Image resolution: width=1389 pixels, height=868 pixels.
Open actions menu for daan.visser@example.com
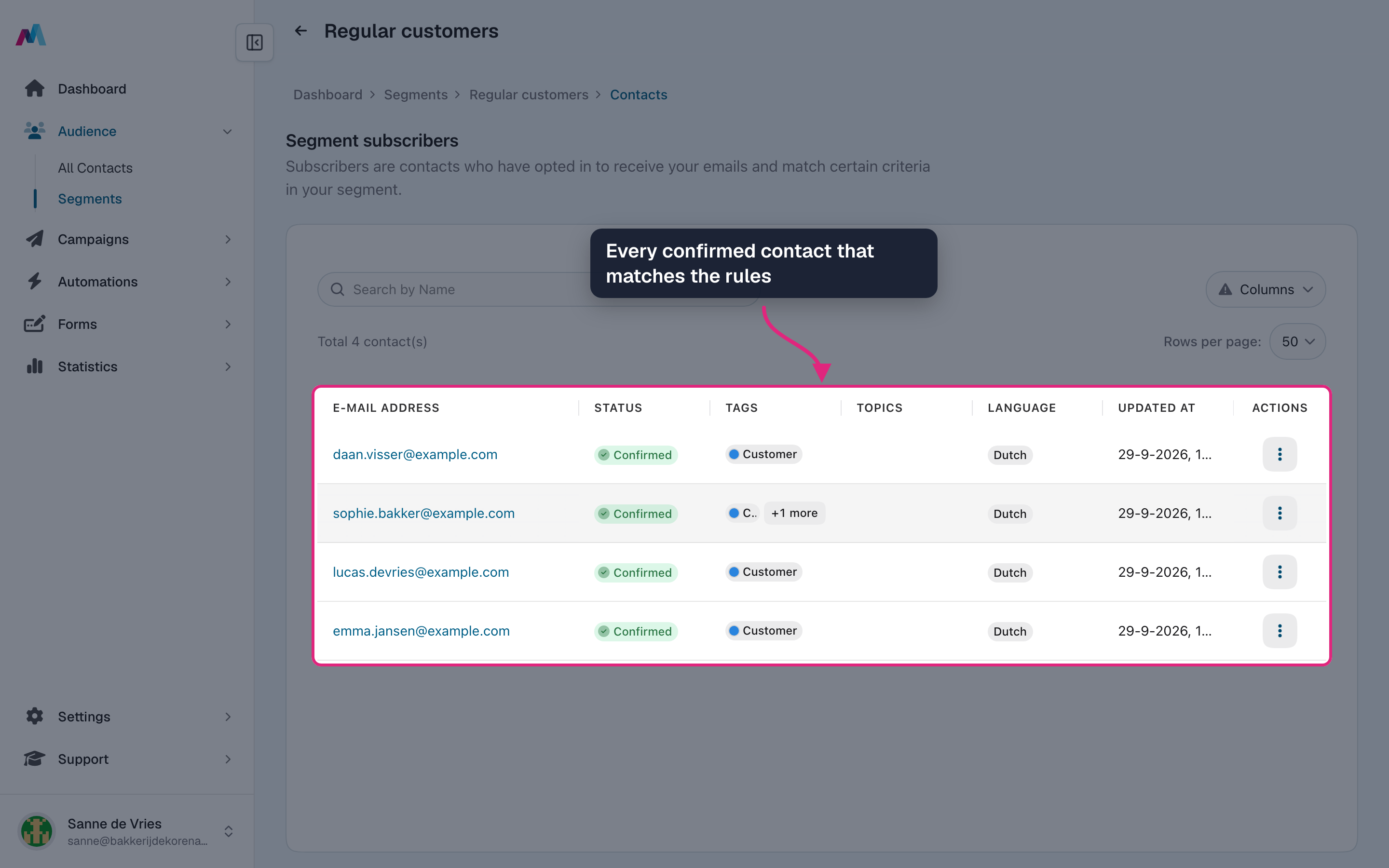tap(1280, 454)
